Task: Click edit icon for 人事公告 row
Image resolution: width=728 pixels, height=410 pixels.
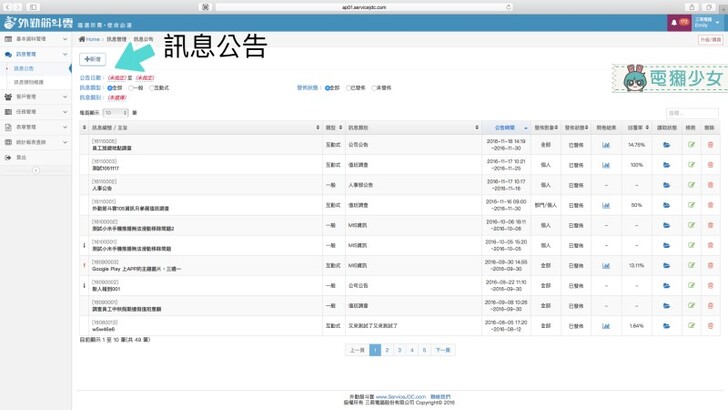Action: pyautogui.click(x=691, y=185)
